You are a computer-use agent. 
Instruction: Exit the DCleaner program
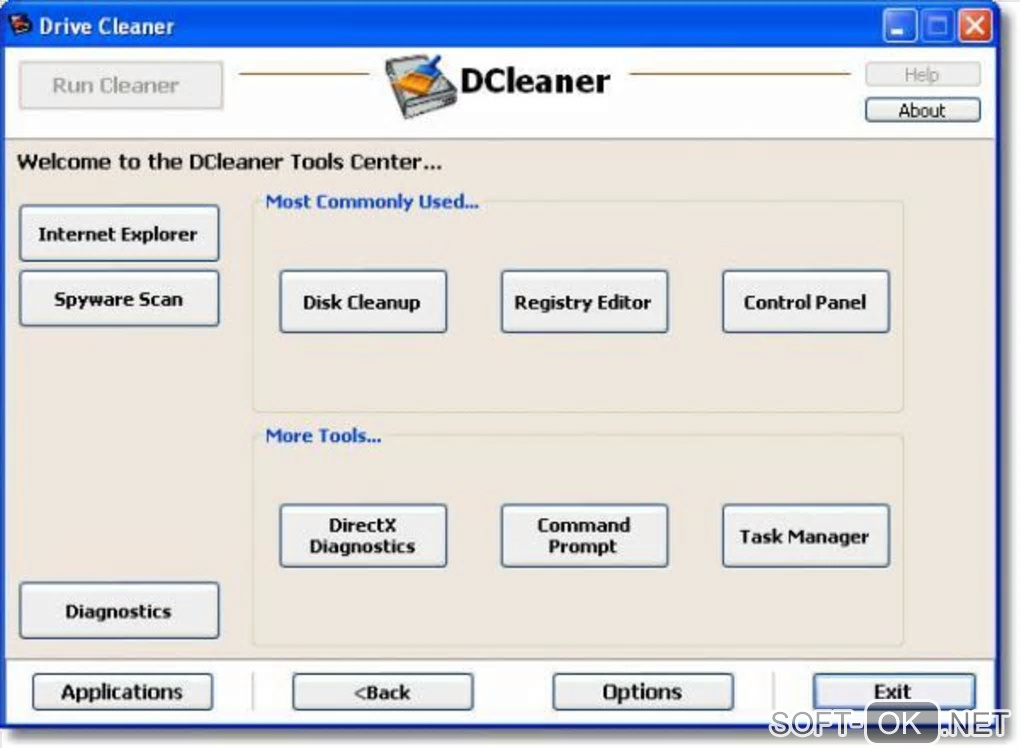point(893,691)
